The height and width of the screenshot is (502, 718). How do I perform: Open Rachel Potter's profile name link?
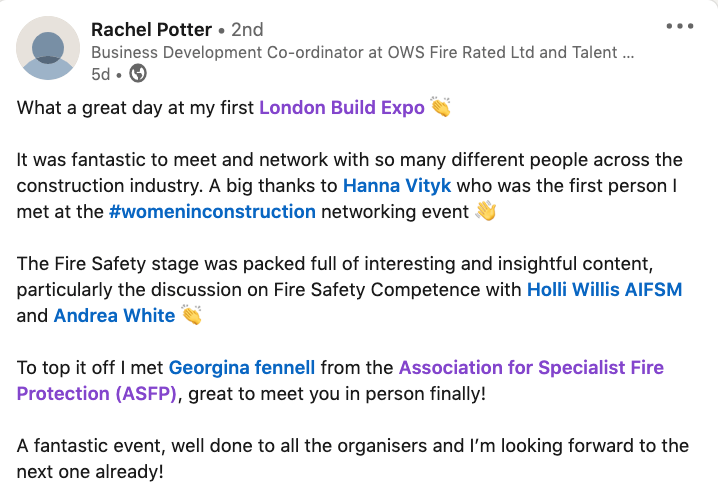[153, 29]
